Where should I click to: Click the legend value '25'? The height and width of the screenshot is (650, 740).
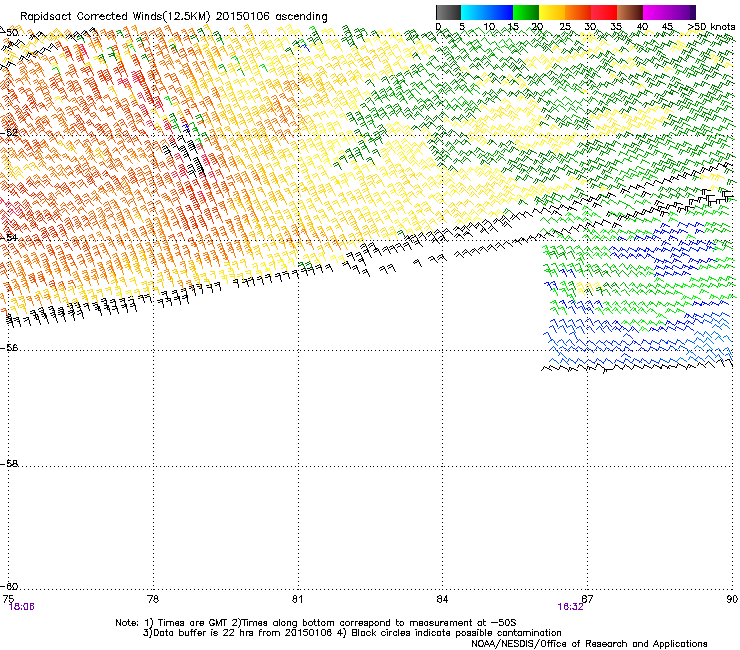tap(565, 27)
